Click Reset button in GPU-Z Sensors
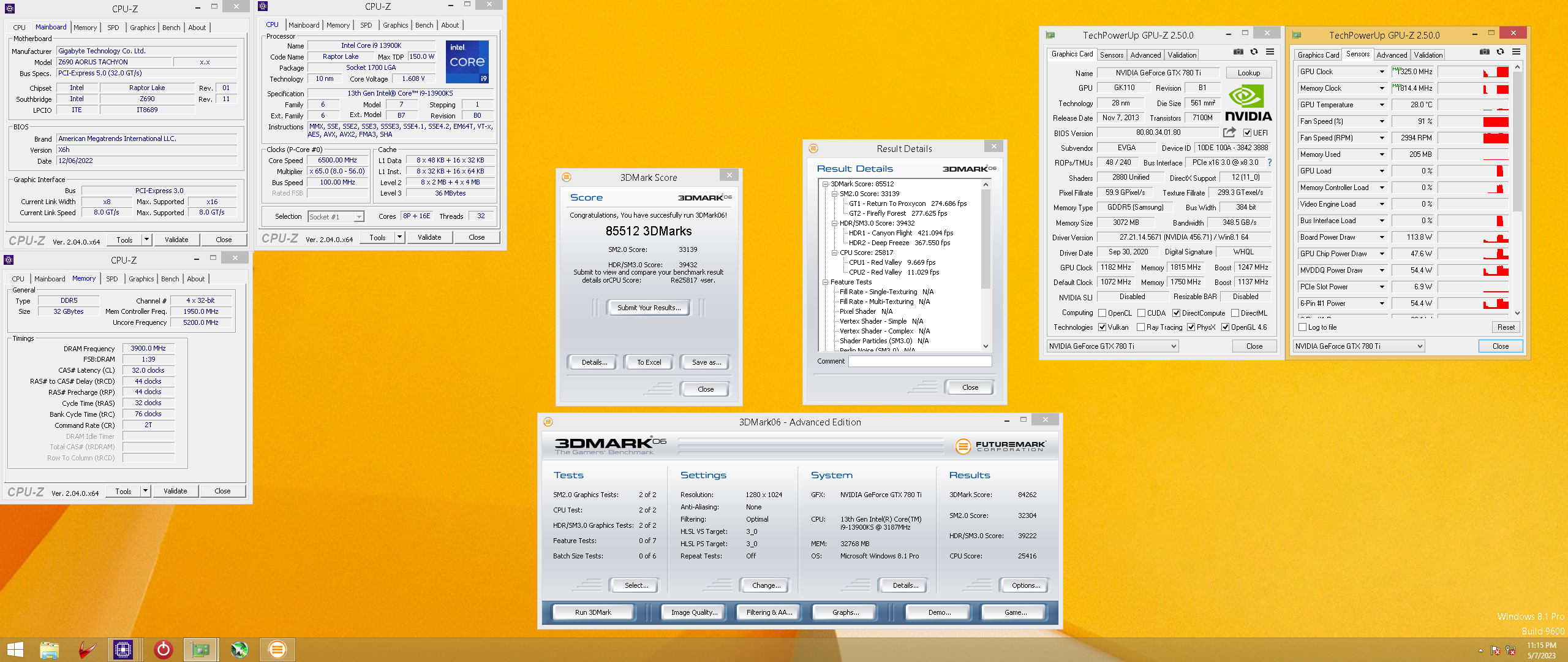 click(x=1506, y=327)
